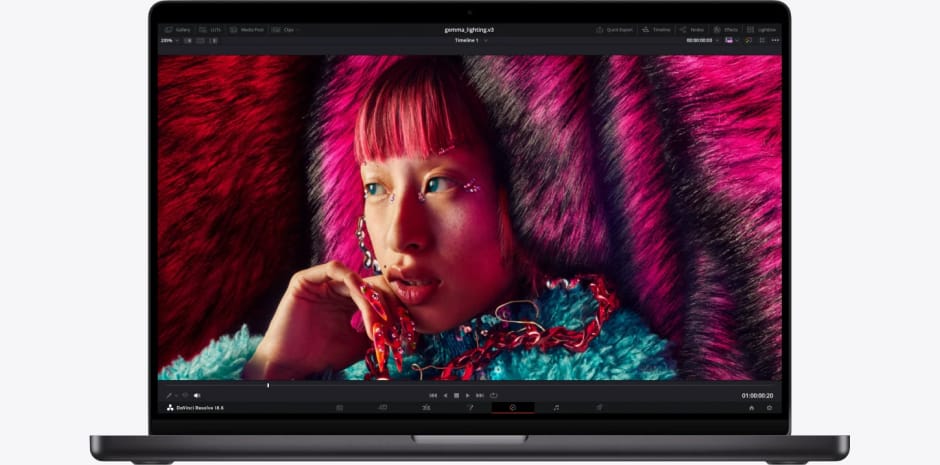The image size is (940, 465).
Task: Expand the viewer zoom percentage dropdown
Action: point(168,40)
